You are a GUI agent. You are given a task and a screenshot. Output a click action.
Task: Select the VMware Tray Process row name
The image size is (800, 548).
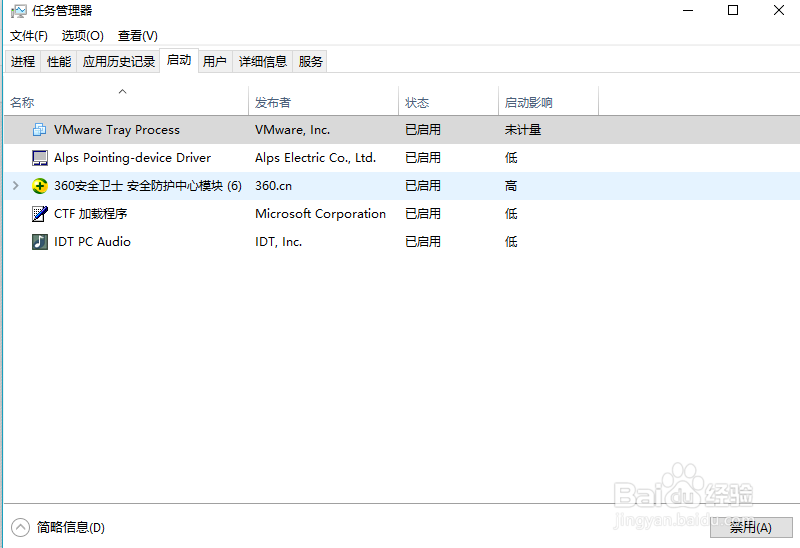pyautogui.click(x=117, y=130)
